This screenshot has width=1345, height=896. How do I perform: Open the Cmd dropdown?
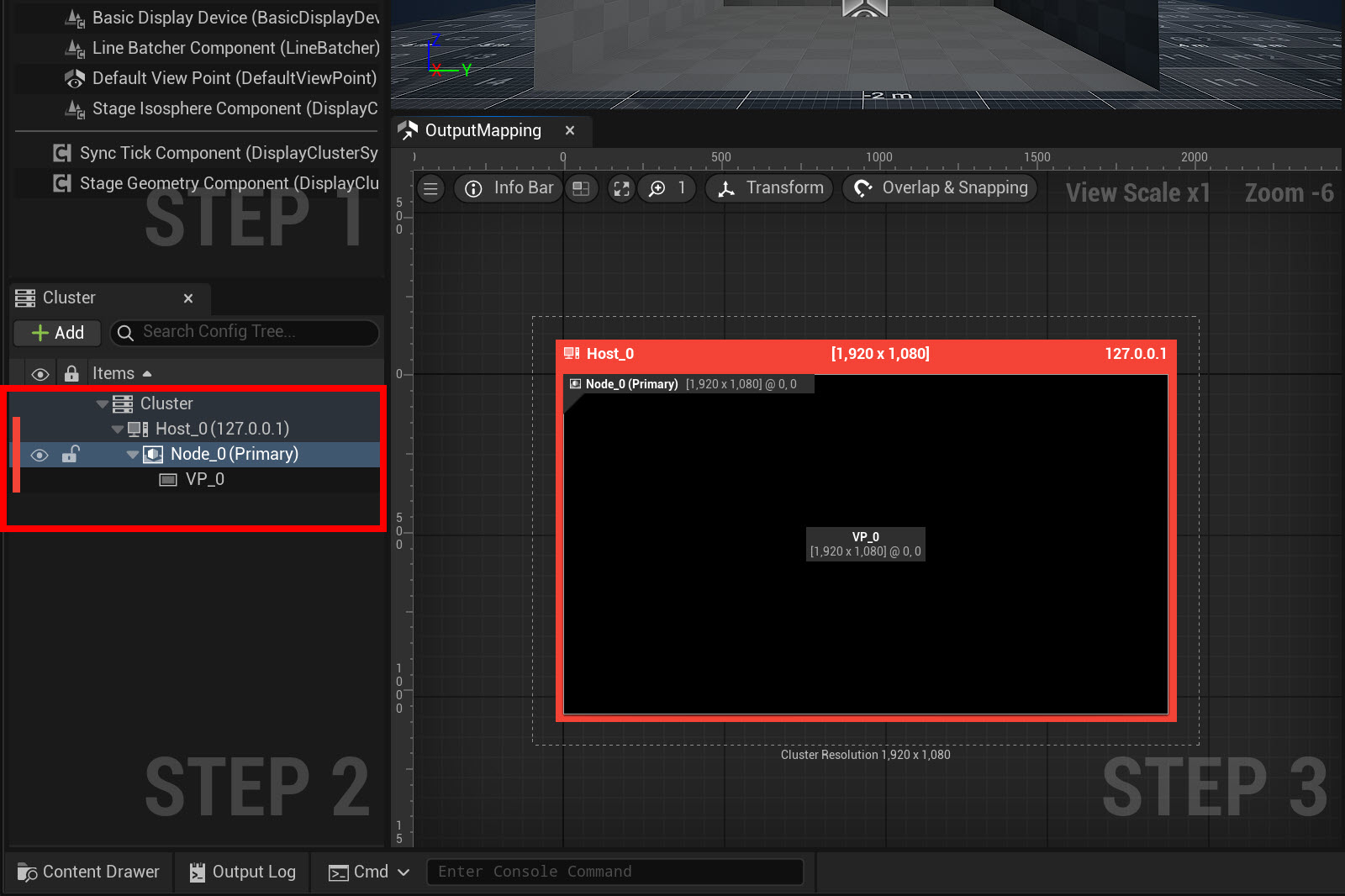[368, 872]
